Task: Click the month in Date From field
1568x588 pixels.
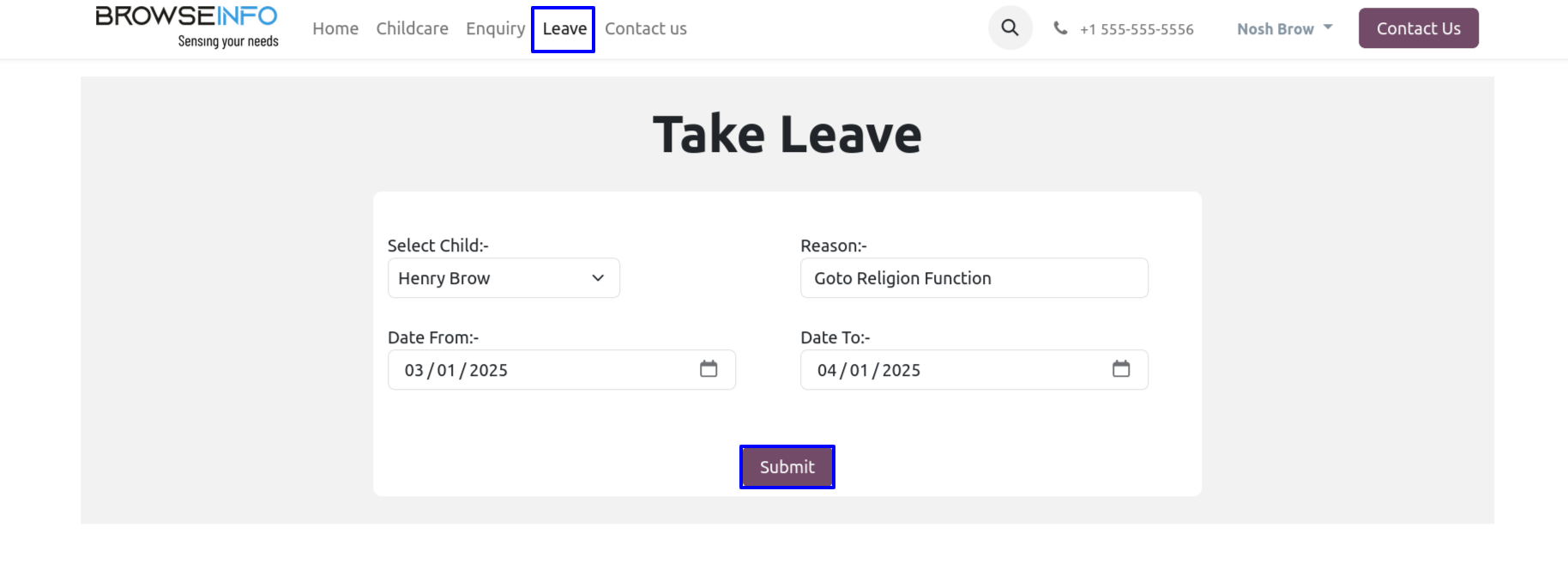Action: point(414,370)
